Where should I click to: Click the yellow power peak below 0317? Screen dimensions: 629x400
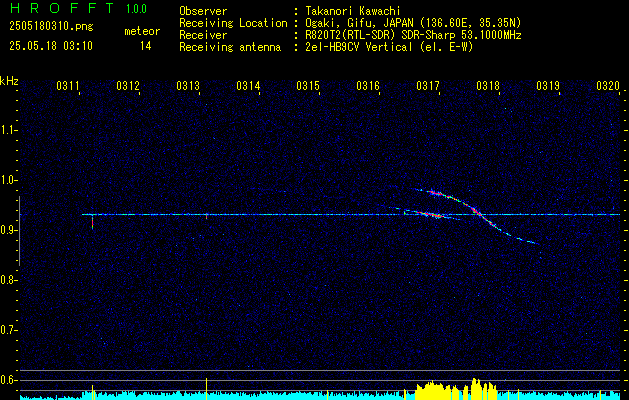[432, 390]
